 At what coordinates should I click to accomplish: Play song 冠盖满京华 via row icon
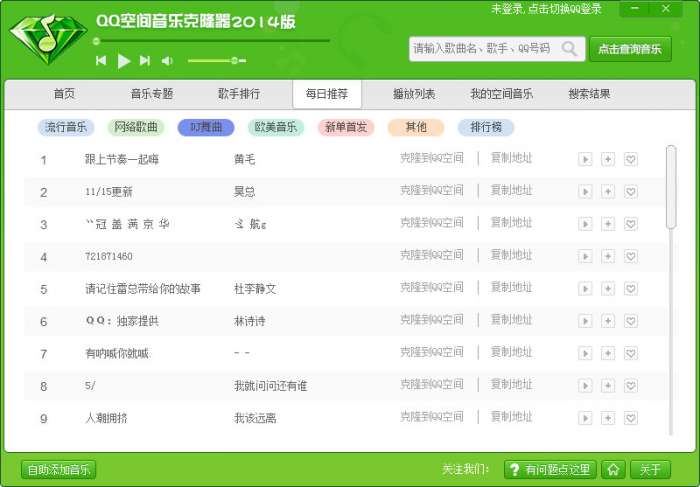tap(585, 224)
